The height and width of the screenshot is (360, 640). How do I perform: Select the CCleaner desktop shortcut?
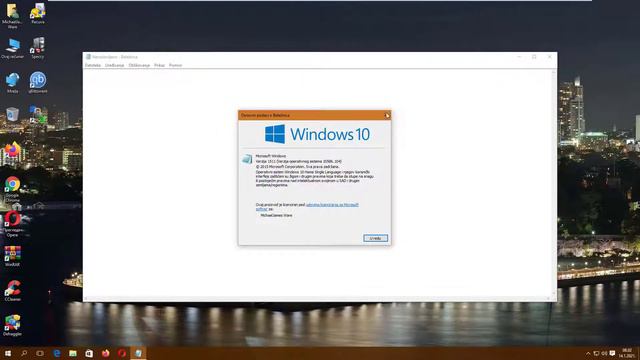(x=12, y=291)
